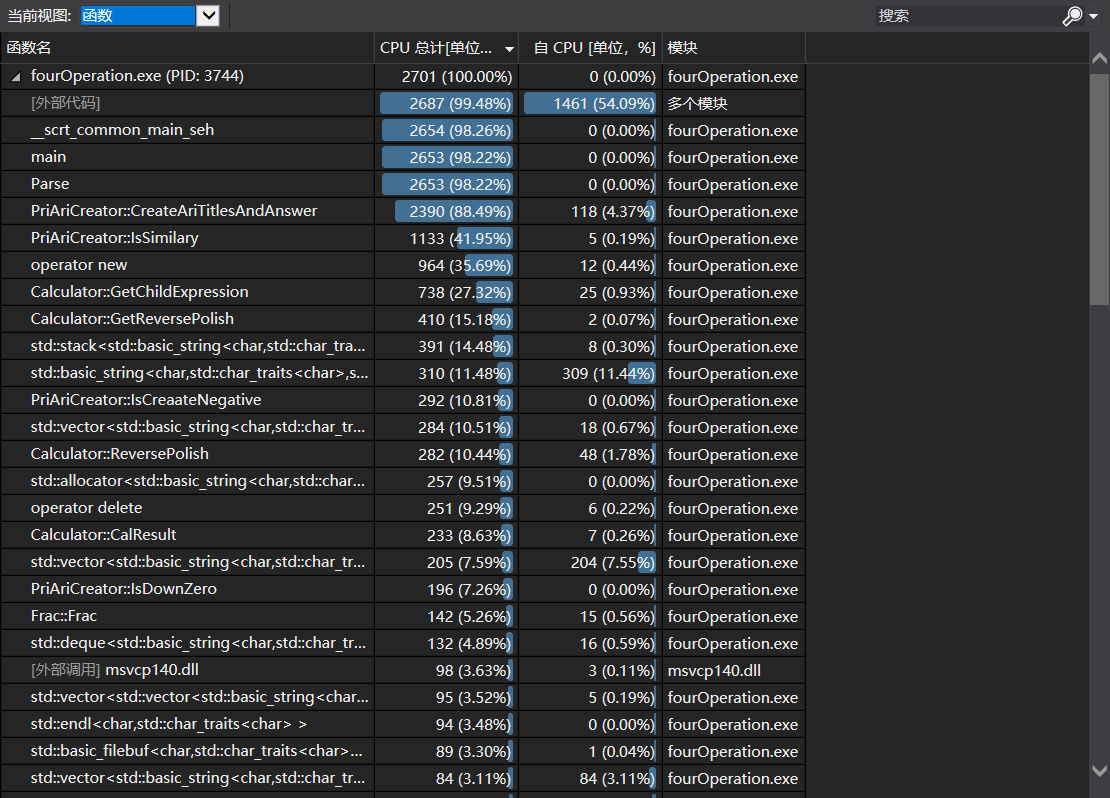Sort by the 模块 column header
This screenshot has width=1110, height=798.
click(x=733, y=47)
